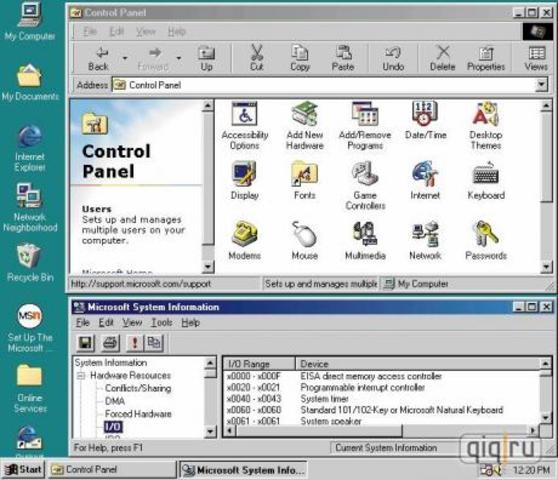558x480 pixels.
Task: Click the Back toolbar button
Action: pos(98,58)
